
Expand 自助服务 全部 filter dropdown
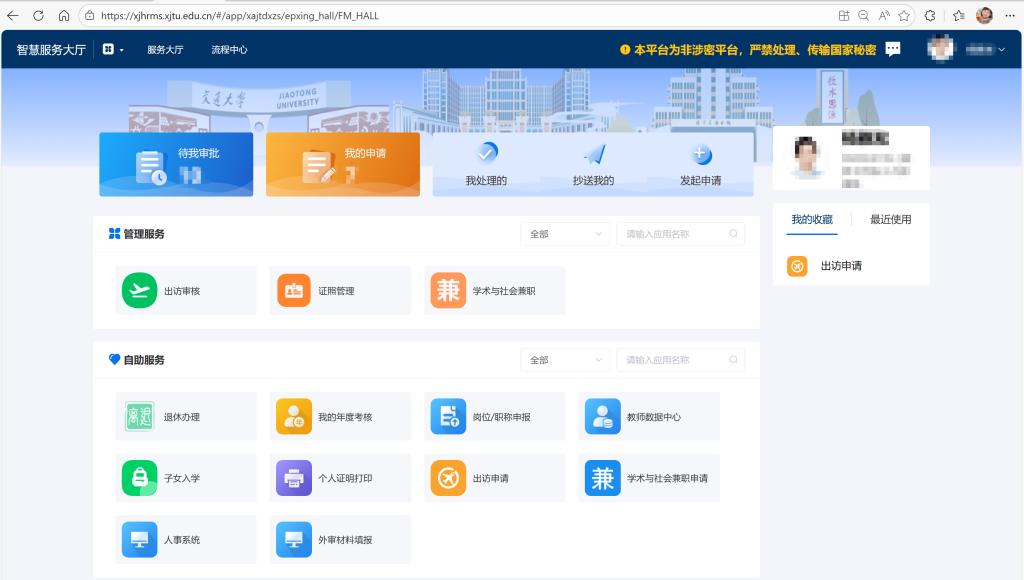565,360
